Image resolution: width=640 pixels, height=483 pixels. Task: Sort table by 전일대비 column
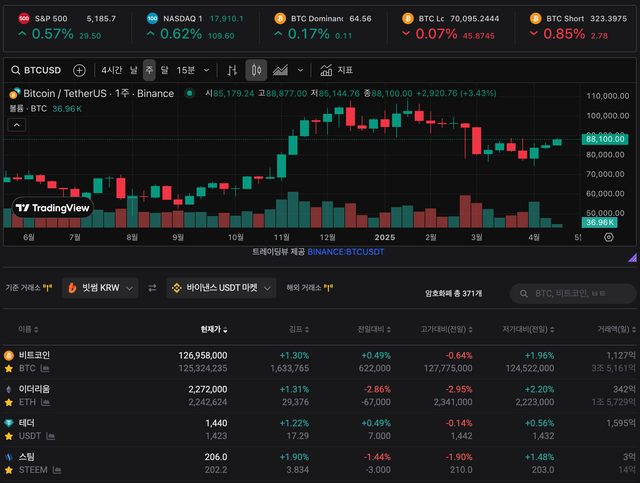(x=374, y=329)
